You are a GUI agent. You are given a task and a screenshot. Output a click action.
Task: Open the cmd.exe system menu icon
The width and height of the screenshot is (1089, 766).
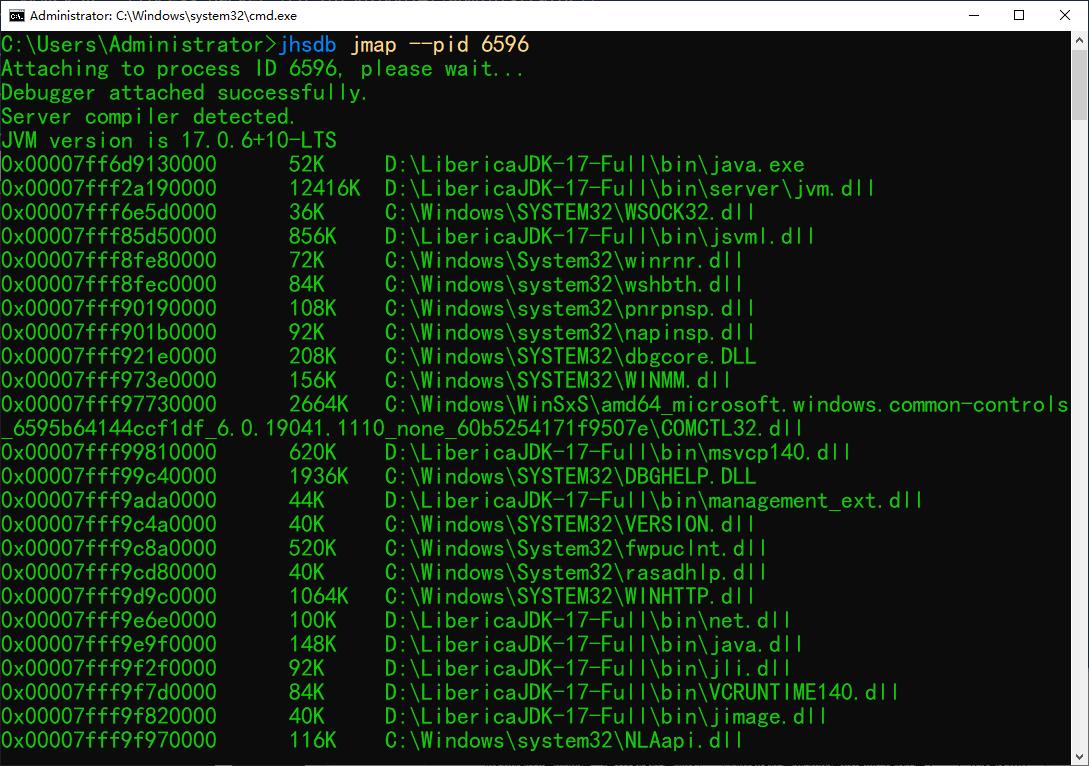coord(16,15)
